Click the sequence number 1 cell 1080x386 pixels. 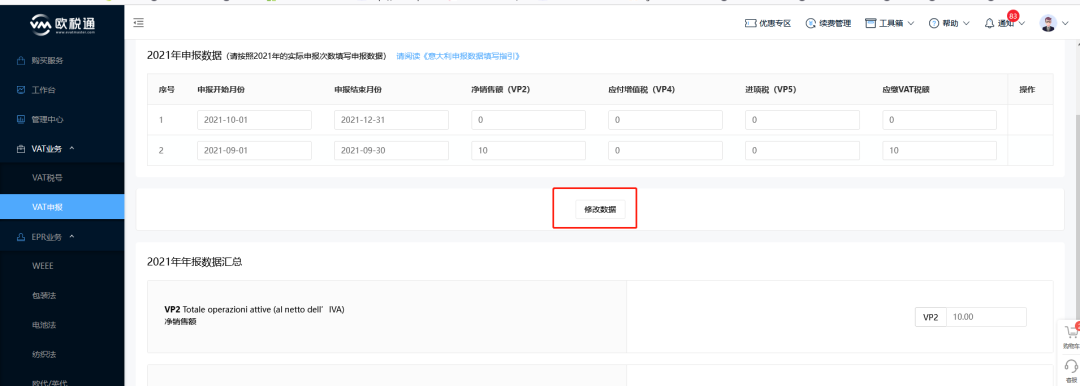[161, 120]
